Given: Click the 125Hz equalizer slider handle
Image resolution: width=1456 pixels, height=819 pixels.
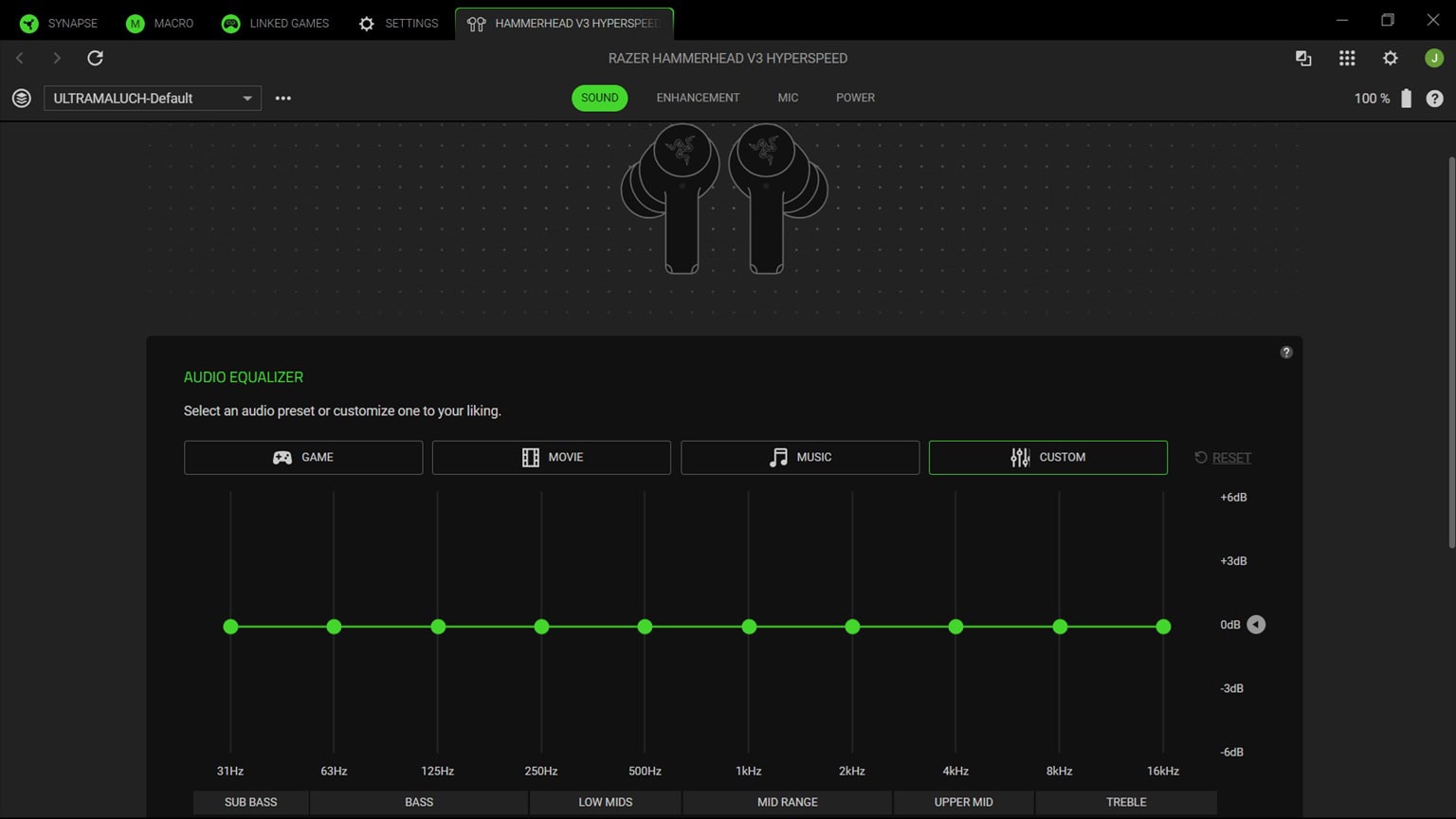Looking at the screenshot, I should click(438, 627).
